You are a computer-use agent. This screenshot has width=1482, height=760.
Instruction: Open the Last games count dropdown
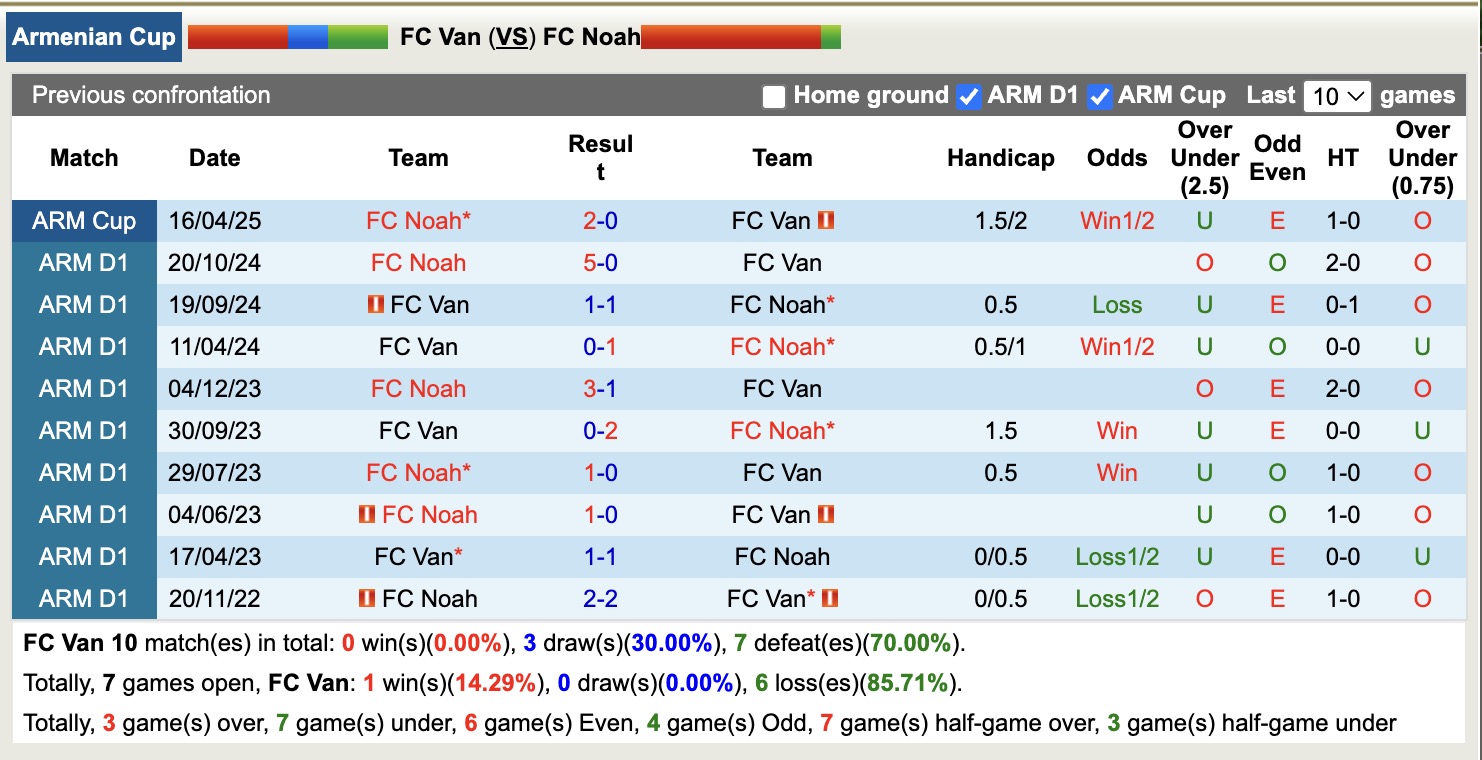1337,96
